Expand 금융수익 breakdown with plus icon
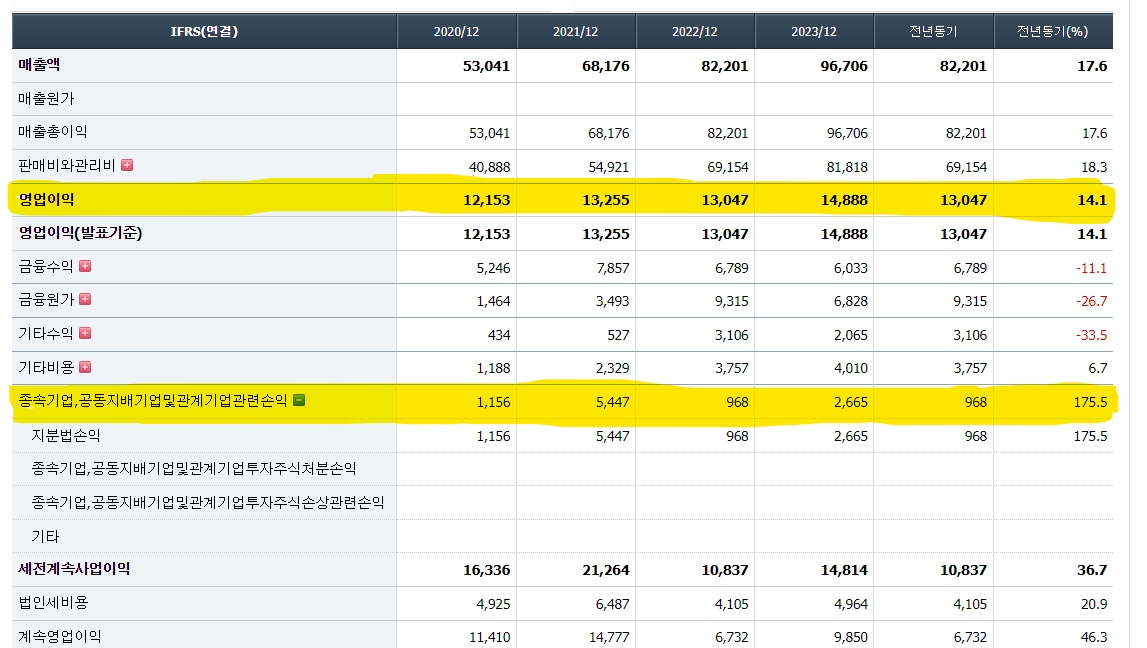 pyautogui.click(x=86, y=266)
